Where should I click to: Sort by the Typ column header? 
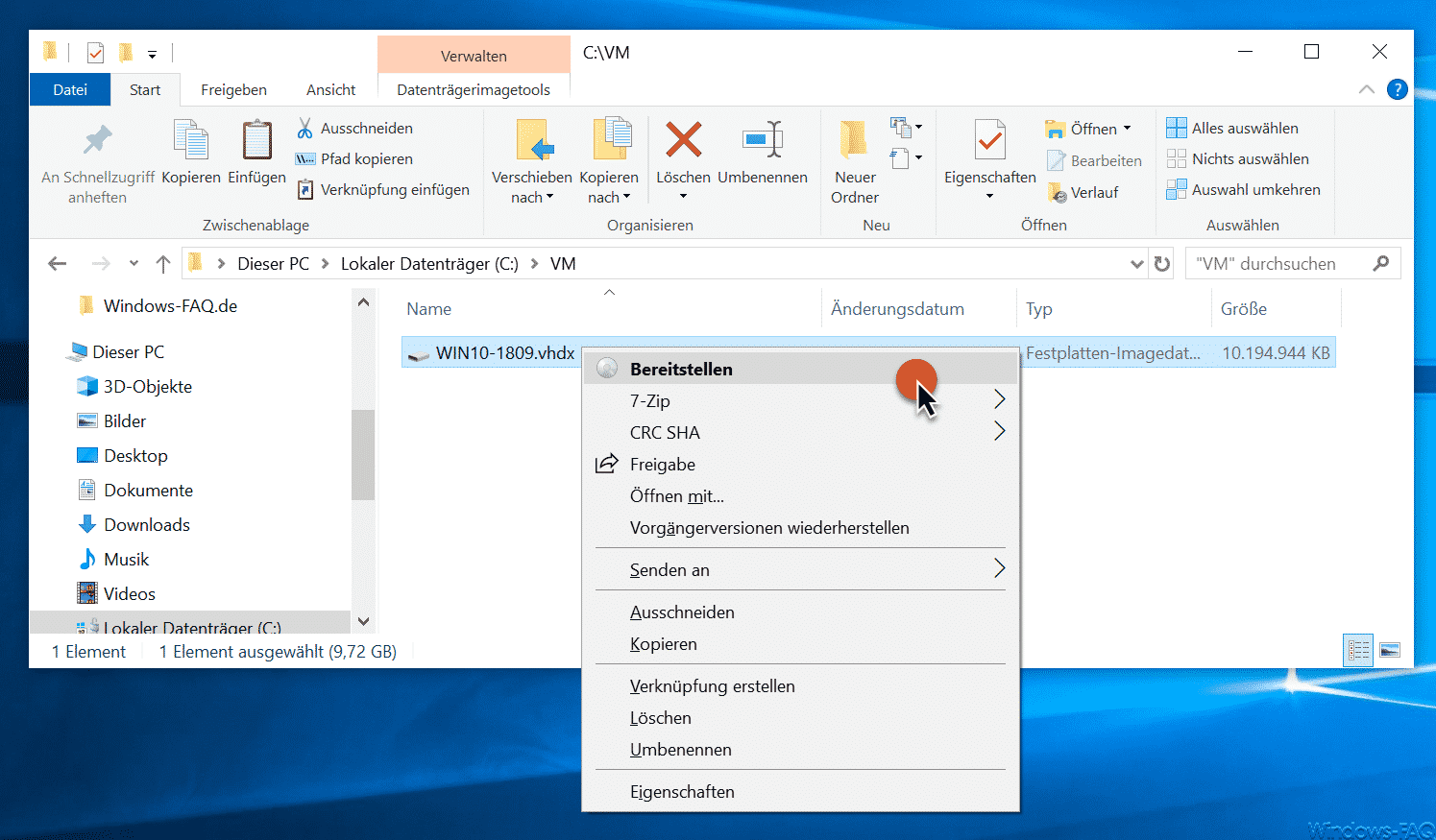[1114, 308]
